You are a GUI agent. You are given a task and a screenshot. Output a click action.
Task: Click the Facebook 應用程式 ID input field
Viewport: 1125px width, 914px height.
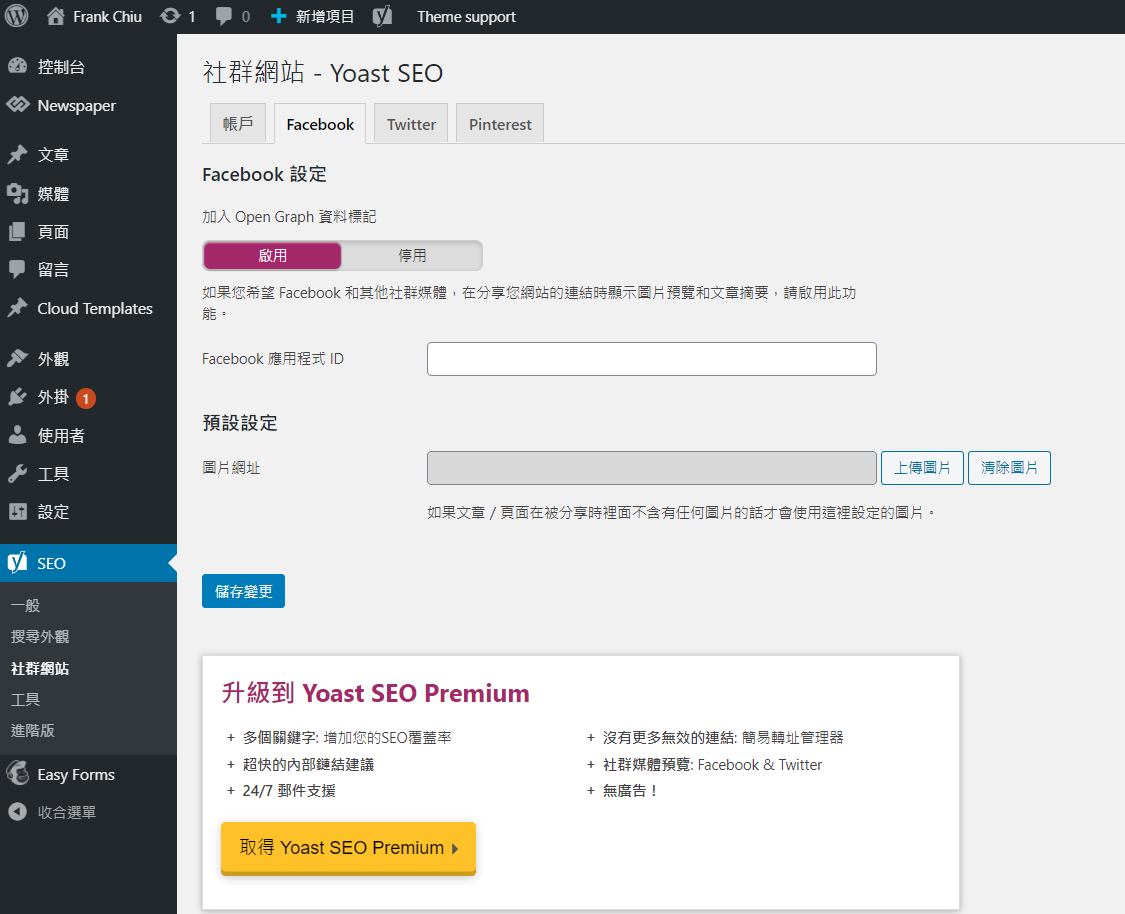pos(651,359)
